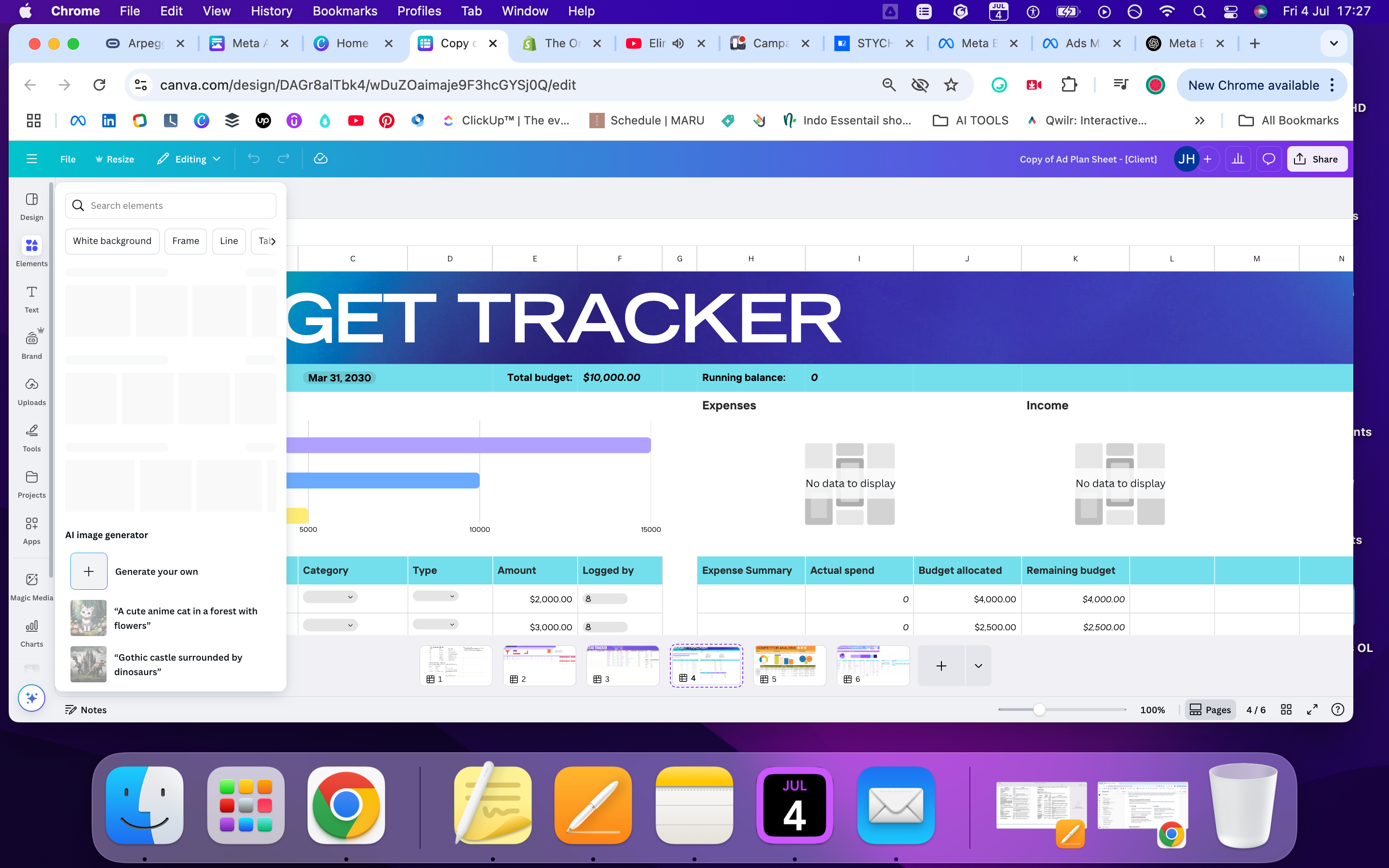The image size is (1389, 868).
Task: Expand the Editing mode dropdown
Action: point(190,159)
